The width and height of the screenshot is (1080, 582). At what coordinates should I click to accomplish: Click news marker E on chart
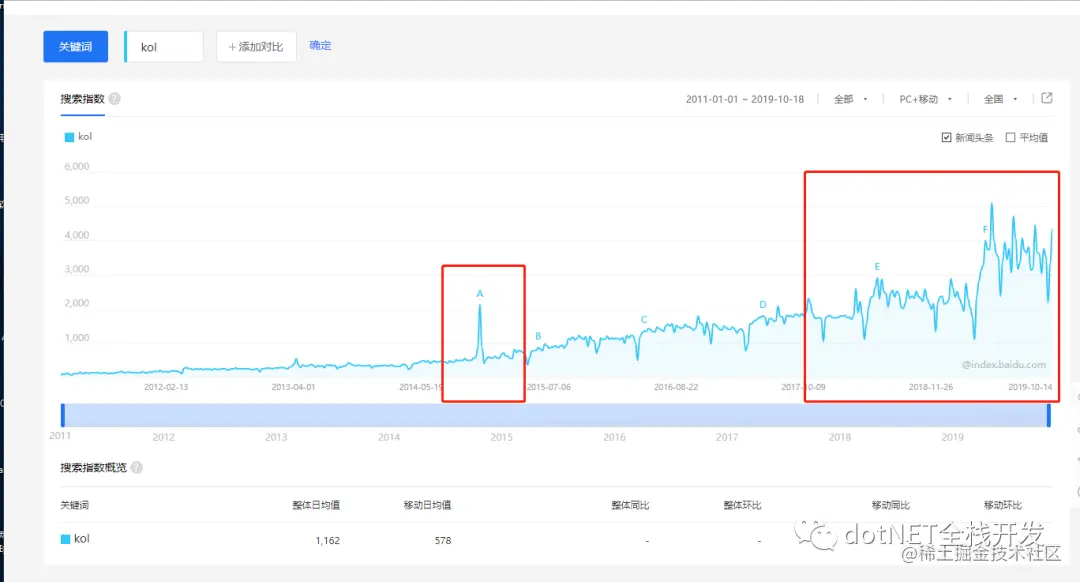(x=877, y=267)
